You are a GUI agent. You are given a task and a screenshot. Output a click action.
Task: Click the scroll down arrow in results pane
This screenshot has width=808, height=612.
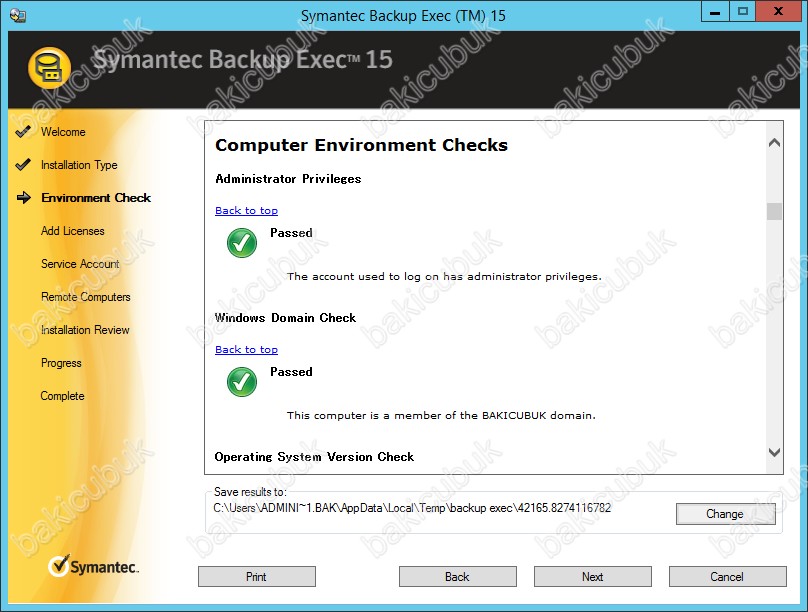point(774,452)
